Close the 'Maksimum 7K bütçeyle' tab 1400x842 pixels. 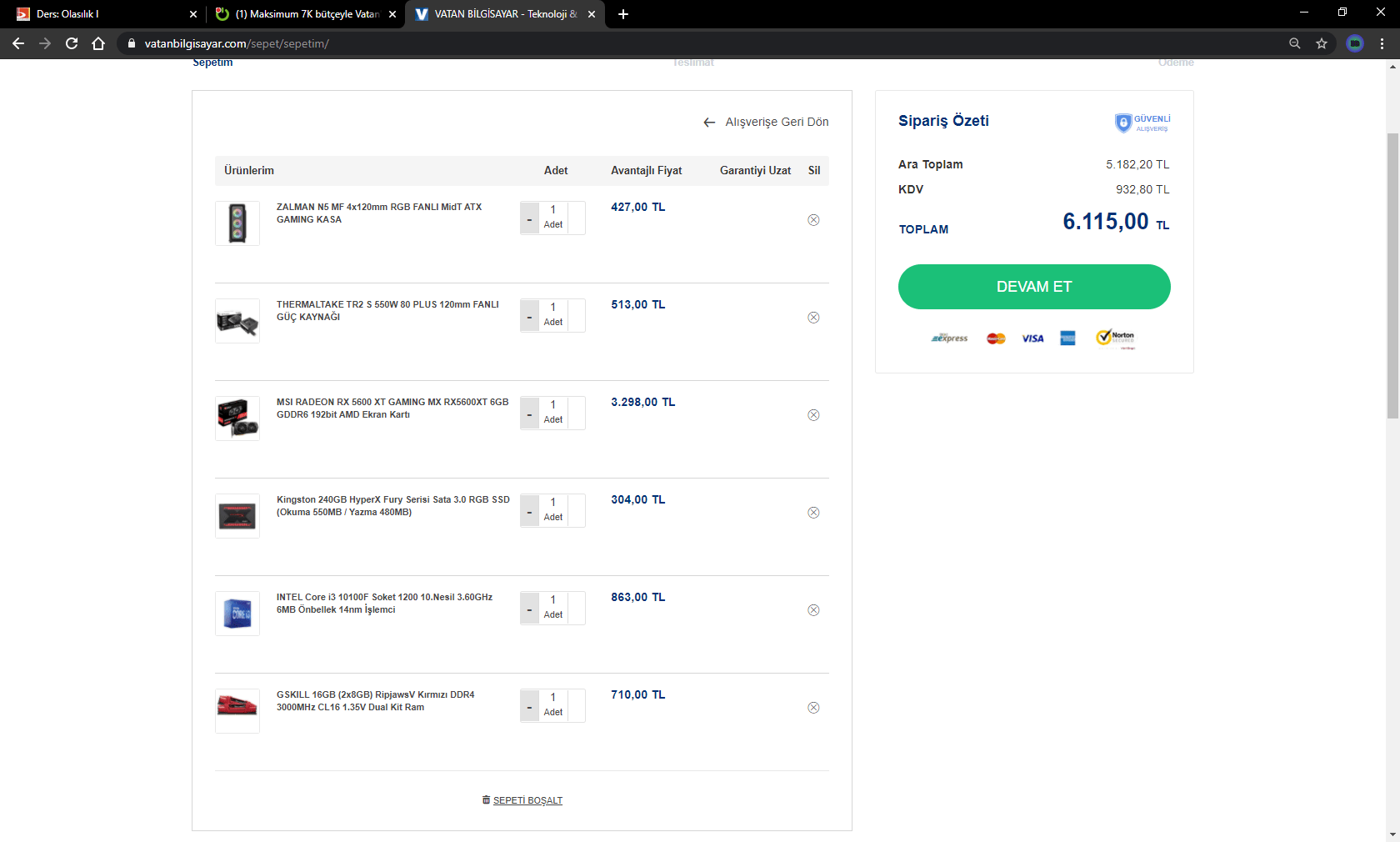coord(392,14)
